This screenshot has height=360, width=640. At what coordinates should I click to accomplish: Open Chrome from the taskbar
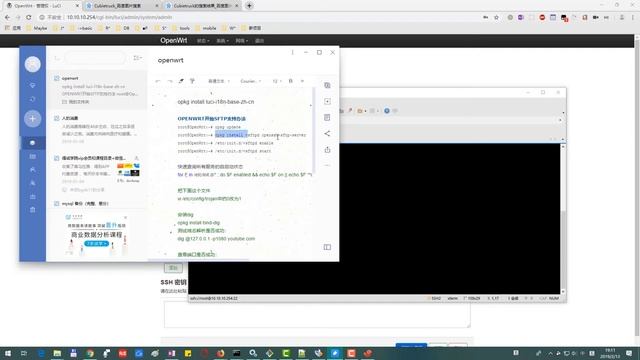pos(90,353)
